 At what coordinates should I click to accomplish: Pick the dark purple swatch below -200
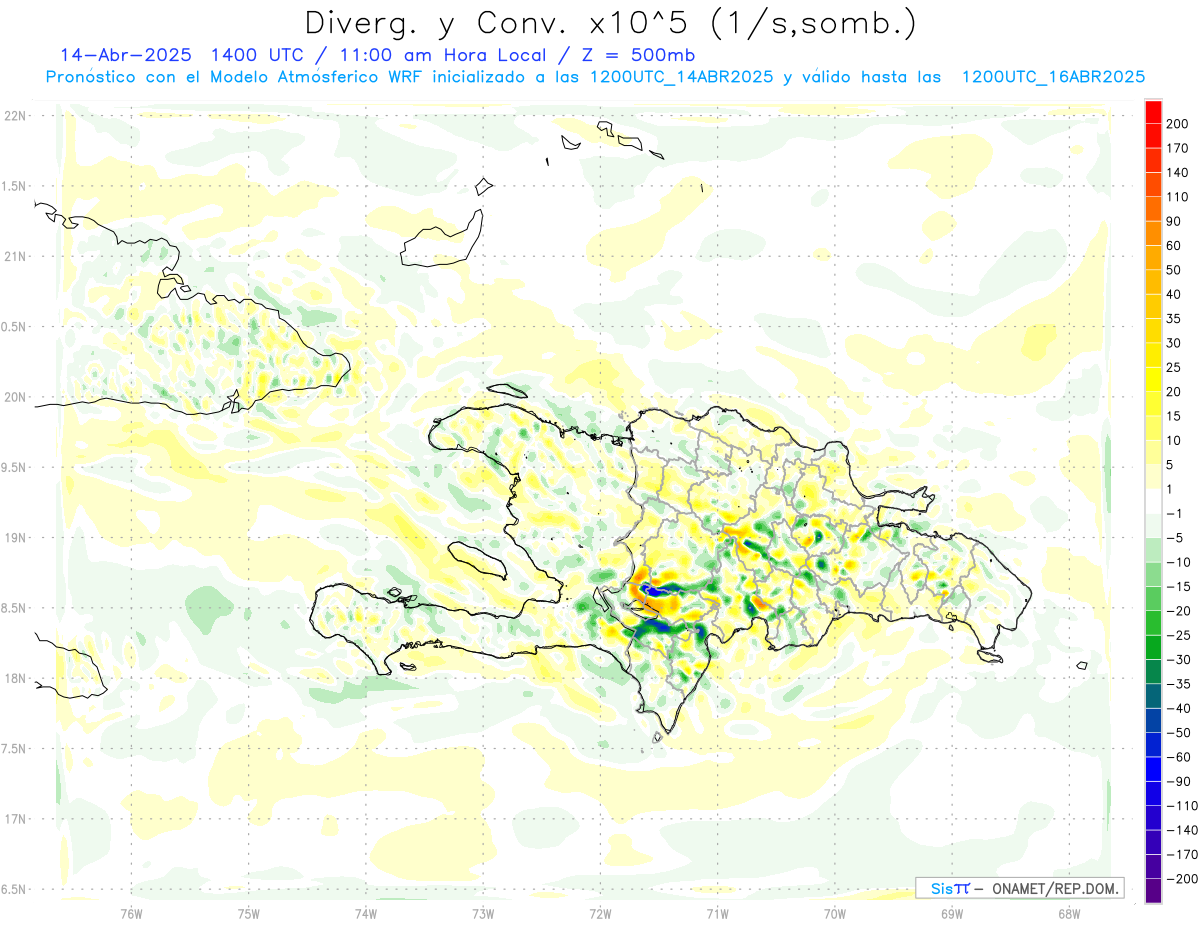(1153, 890)
